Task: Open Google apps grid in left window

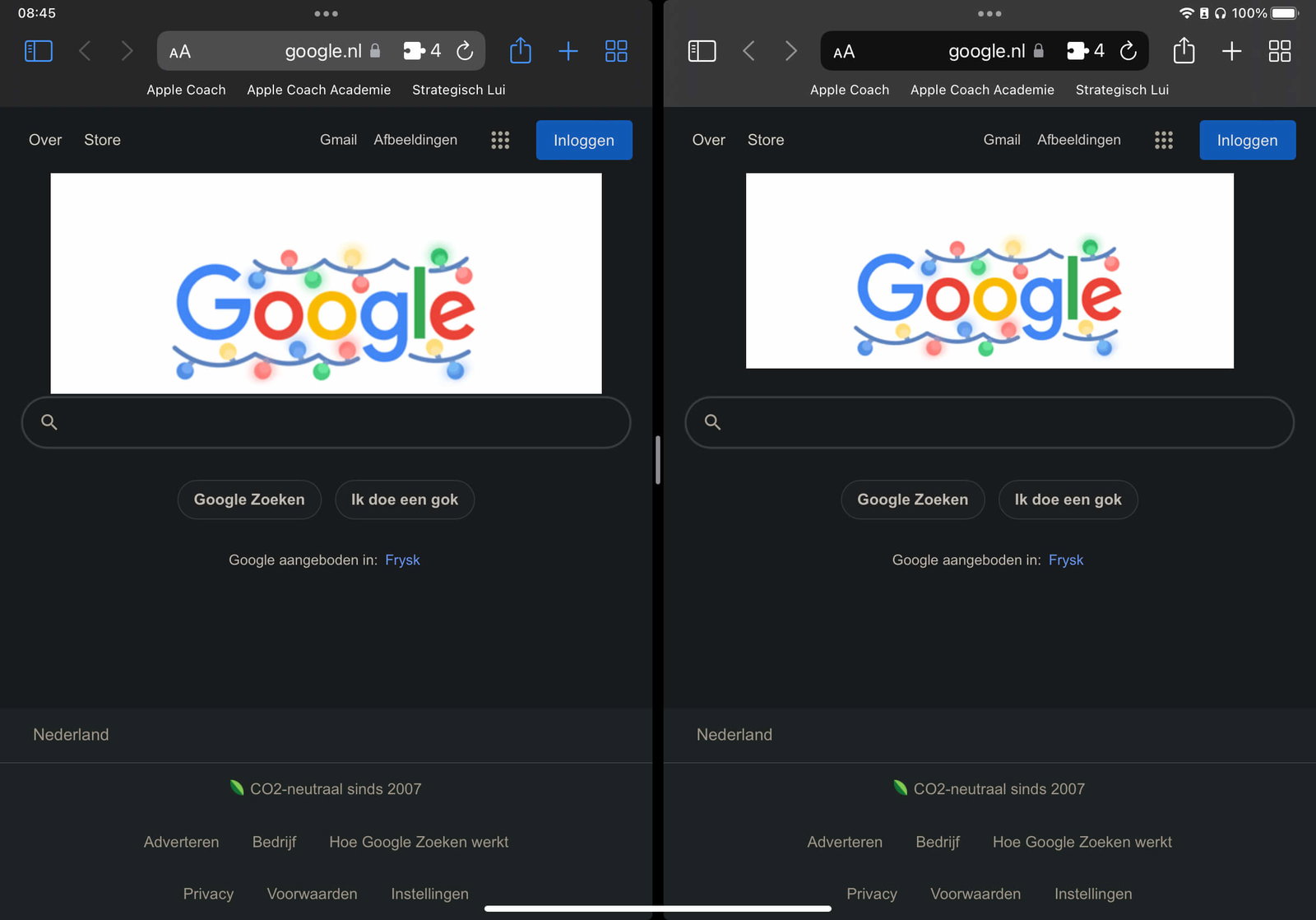Action: [x=500, y=140]
